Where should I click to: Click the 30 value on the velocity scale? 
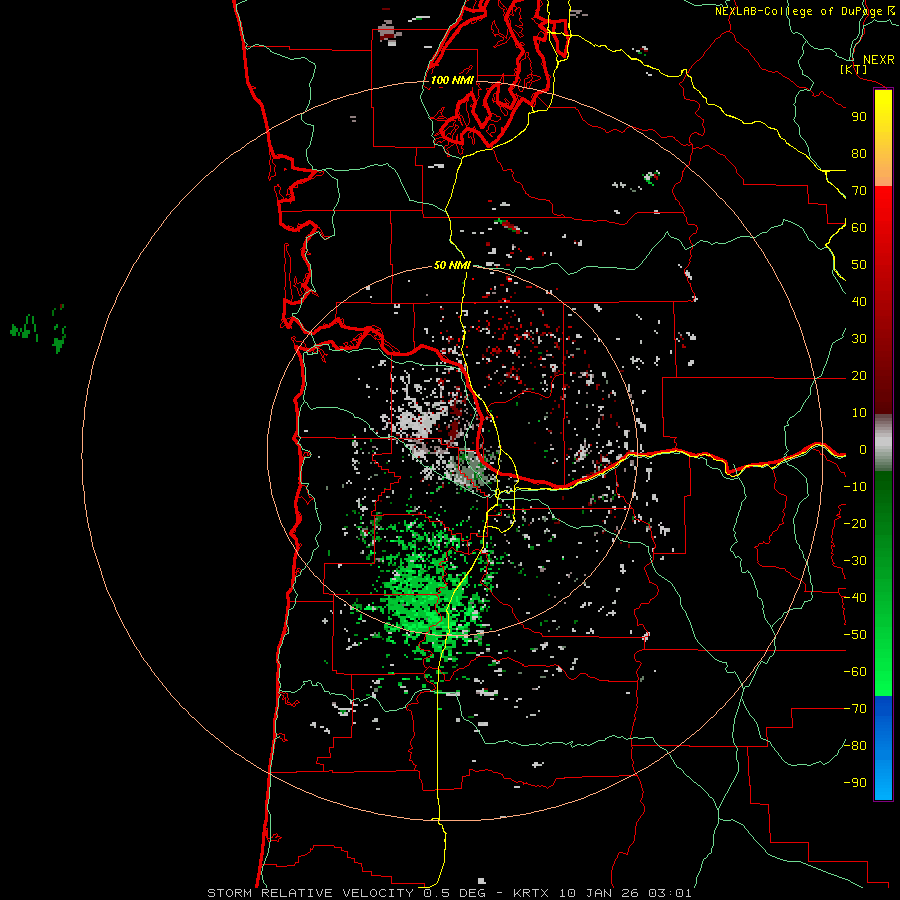tap(859, 339)
